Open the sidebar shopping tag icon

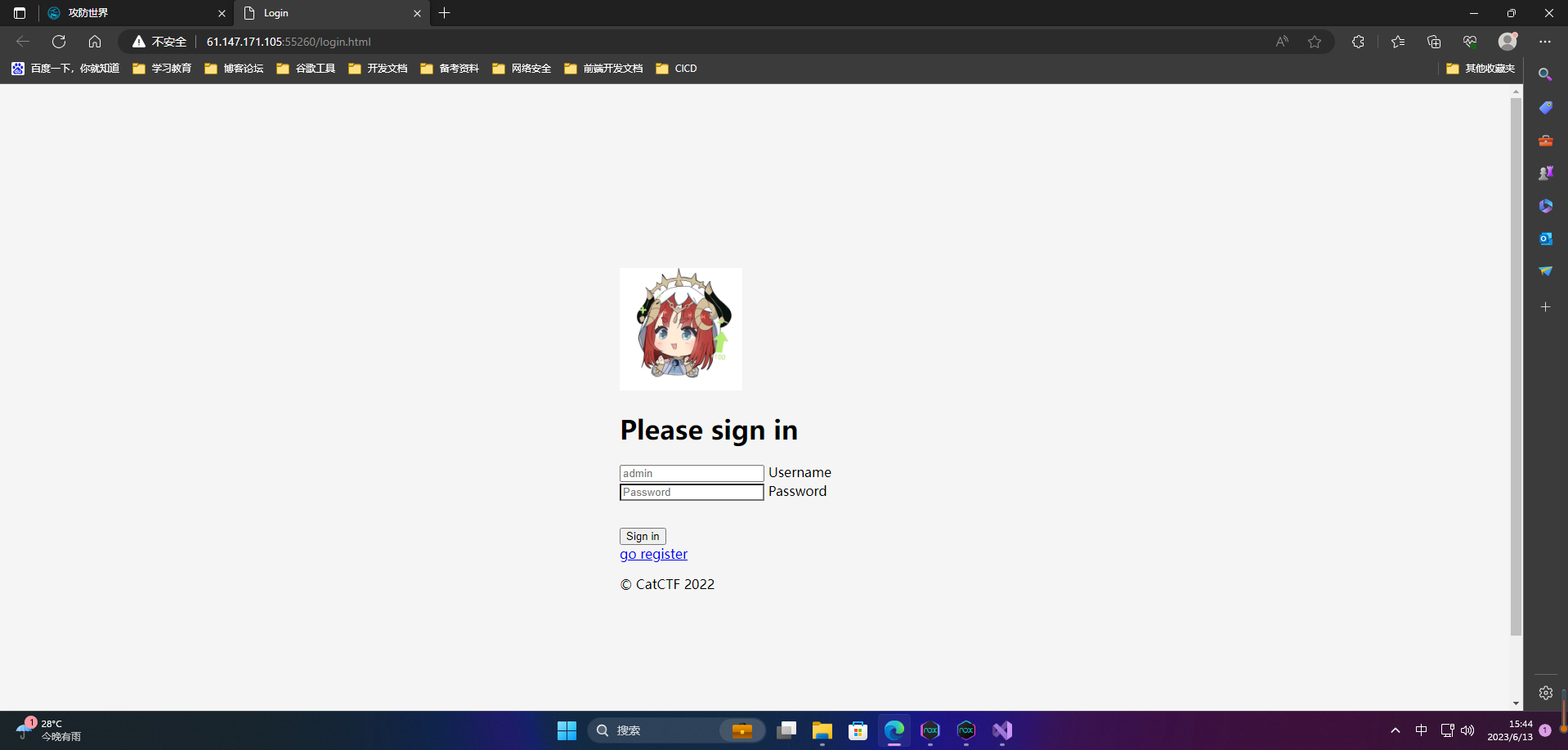point(1545,108)
